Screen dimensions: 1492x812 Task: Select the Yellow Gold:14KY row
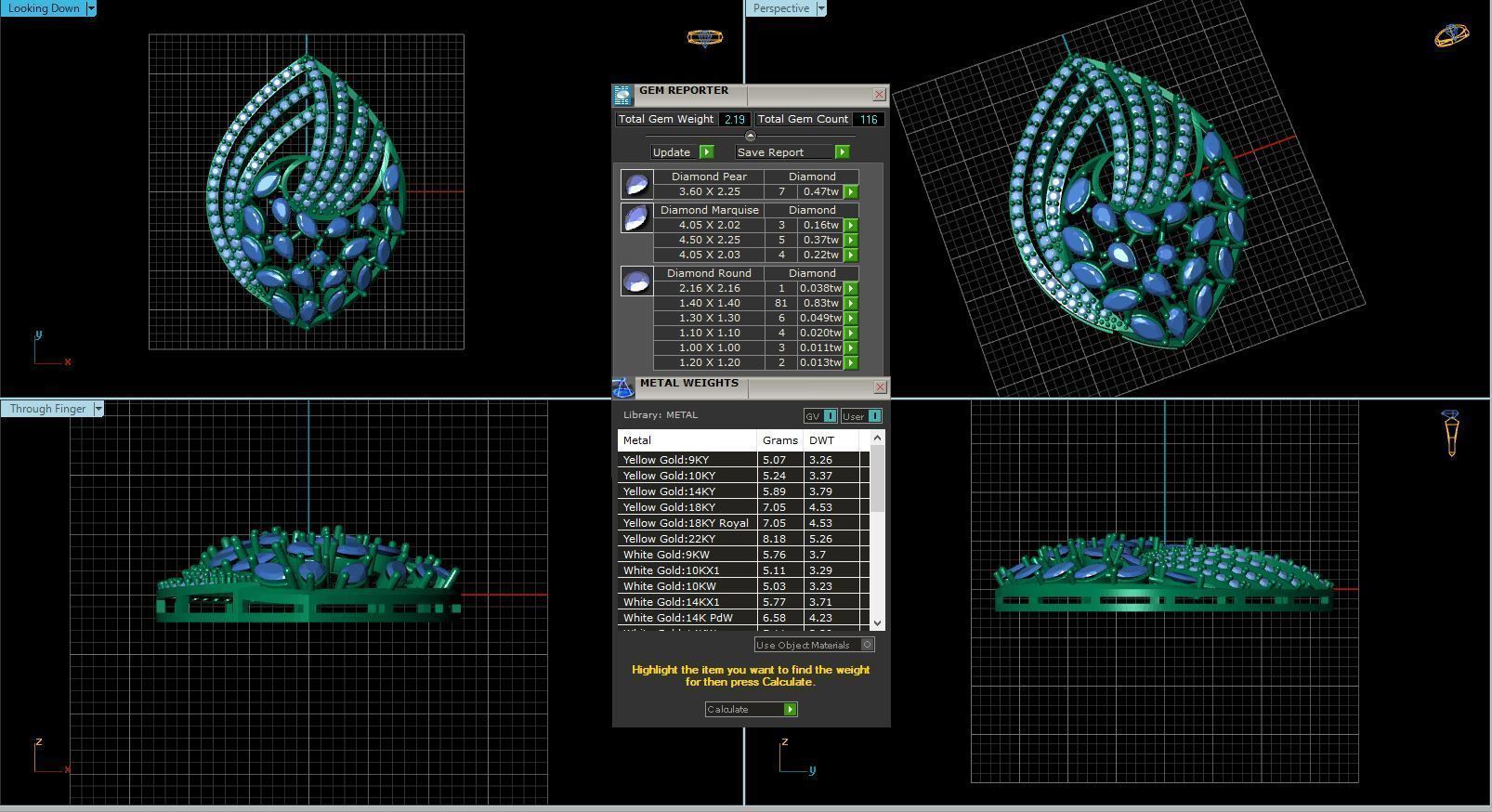(x=743, y=491)
